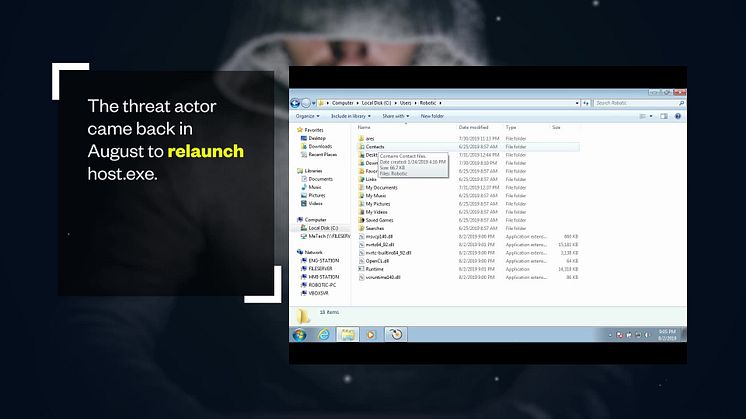Click the New folder button

432,116
